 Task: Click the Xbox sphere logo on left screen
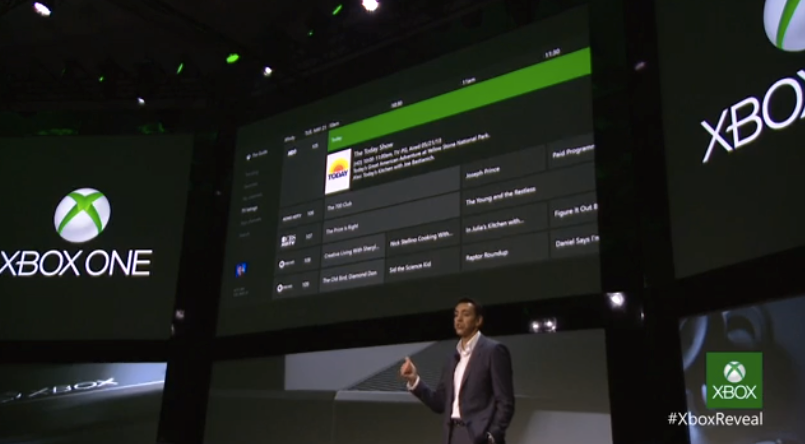point(82,215)
